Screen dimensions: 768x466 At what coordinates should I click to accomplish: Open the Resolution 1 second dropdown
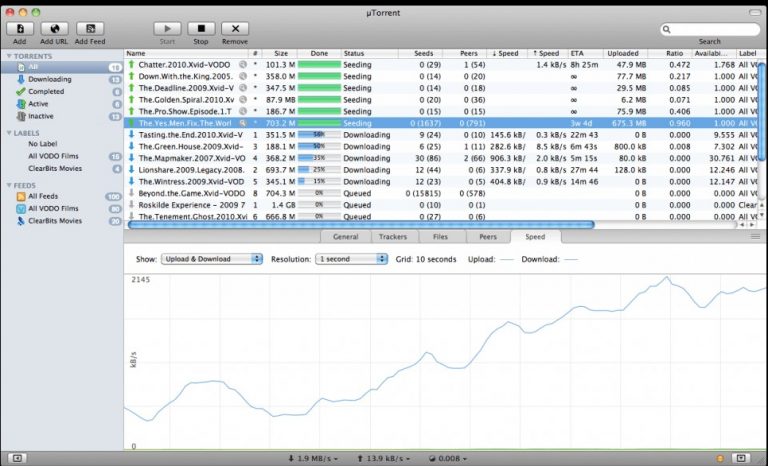tap(351, 259)
